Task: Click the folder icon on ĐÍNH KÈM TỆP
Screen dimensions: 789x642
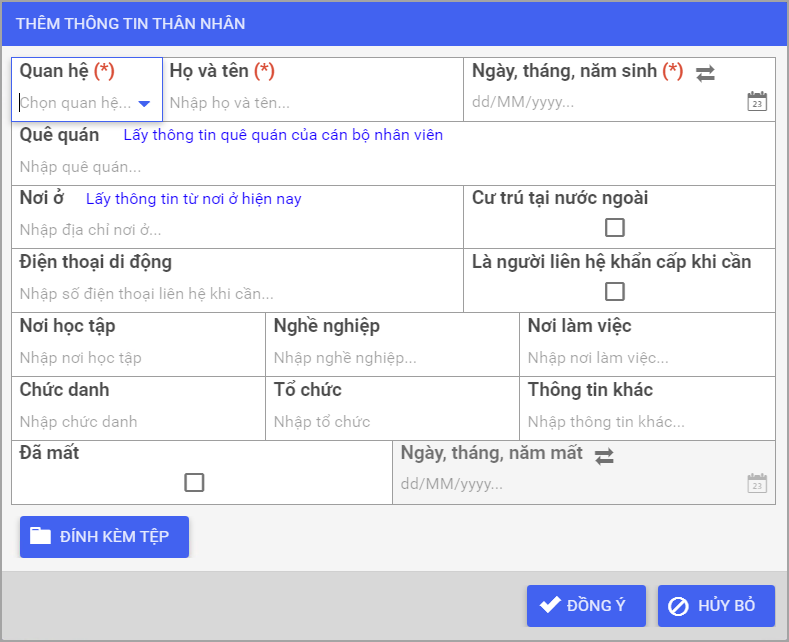Action: click(x=40, y=536)
